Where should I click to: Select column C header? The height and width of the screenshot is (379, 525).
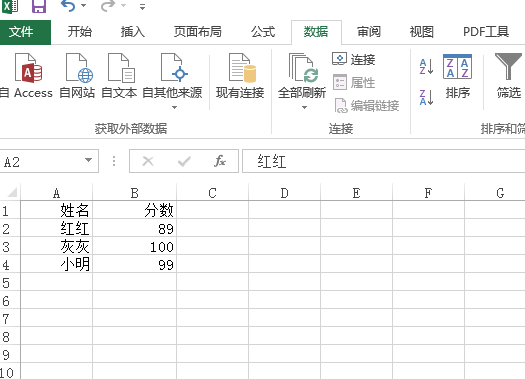pyautogui.click(x=213, y=193)
